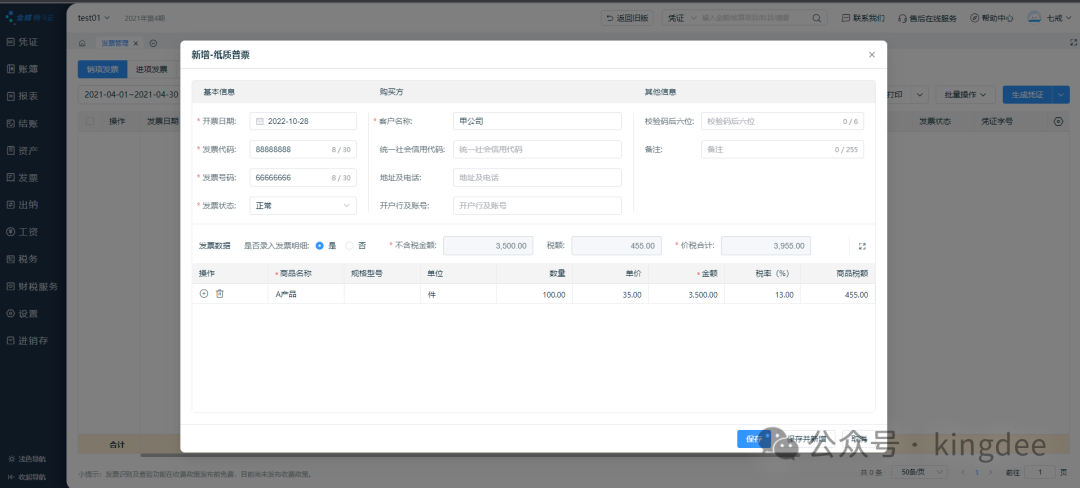Viewport: 1080px width, 488px height.
Task: Switch to the 进项发票 tab
Action: tap(152, 69)
